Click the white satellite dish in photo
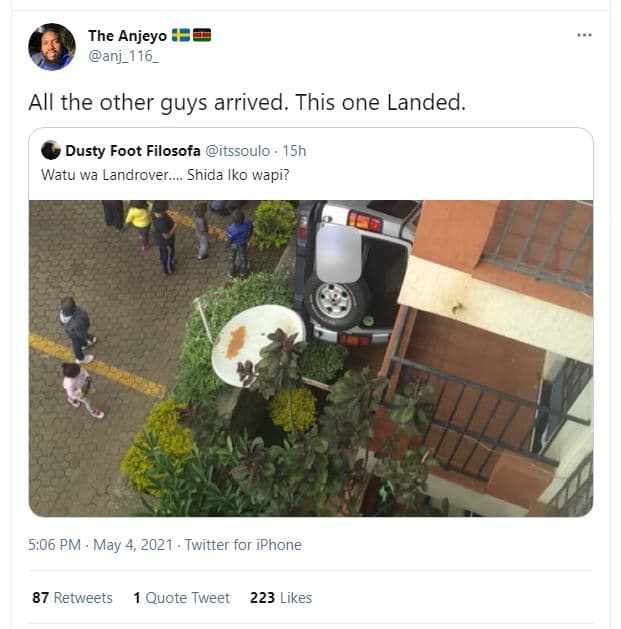 pos(258,338)
